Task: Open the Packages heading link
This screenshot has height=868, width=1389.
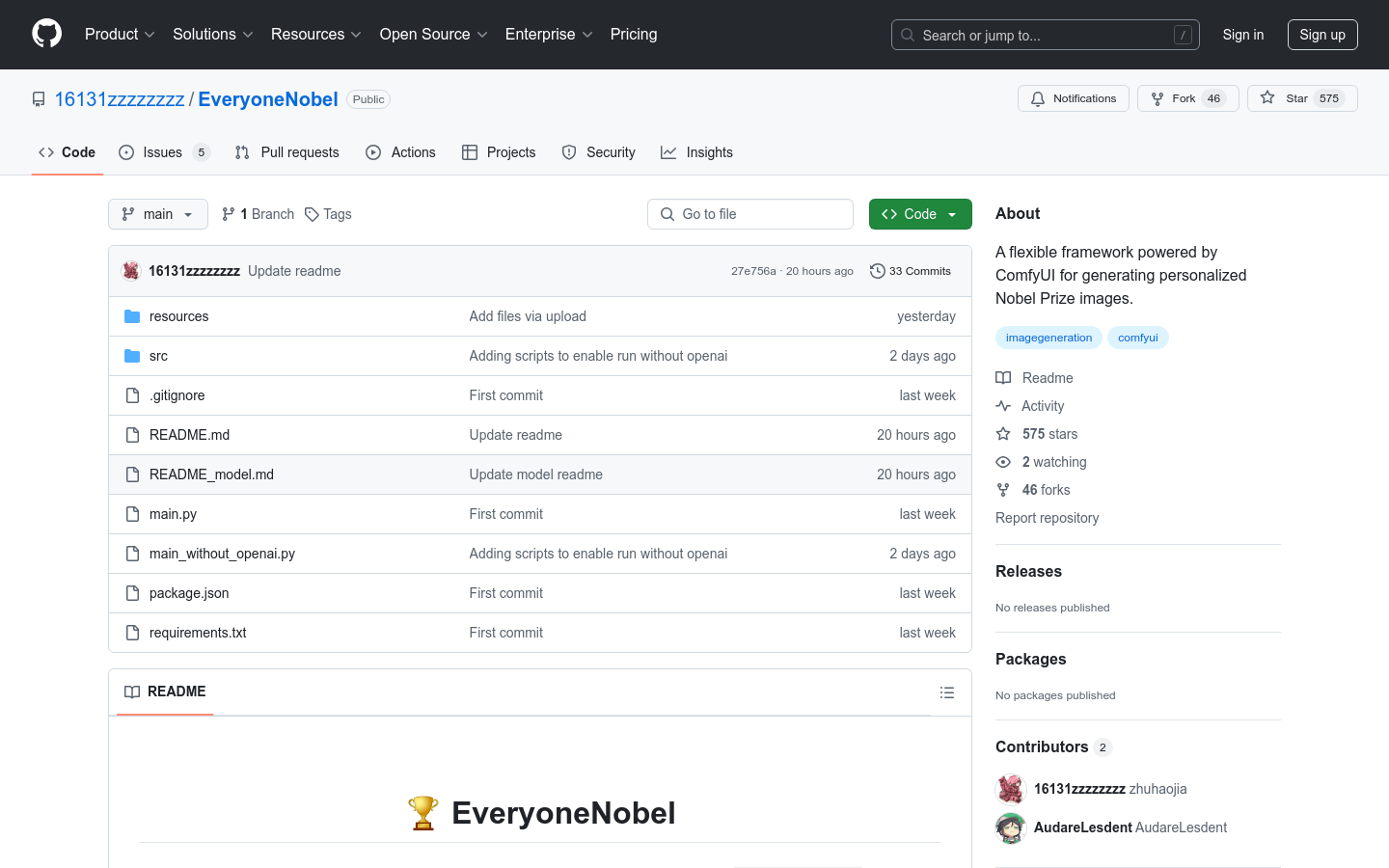Action: [1030, 659]
